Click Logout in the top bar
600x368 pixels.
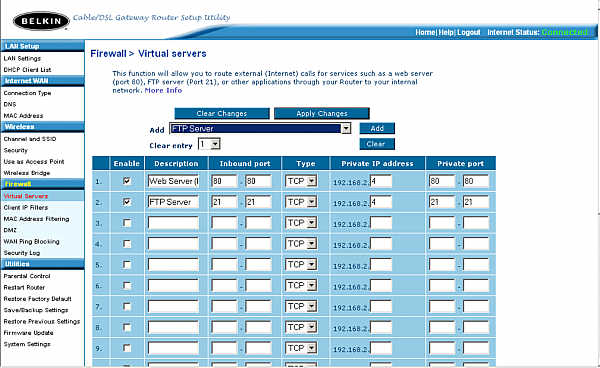coord(469,32)
